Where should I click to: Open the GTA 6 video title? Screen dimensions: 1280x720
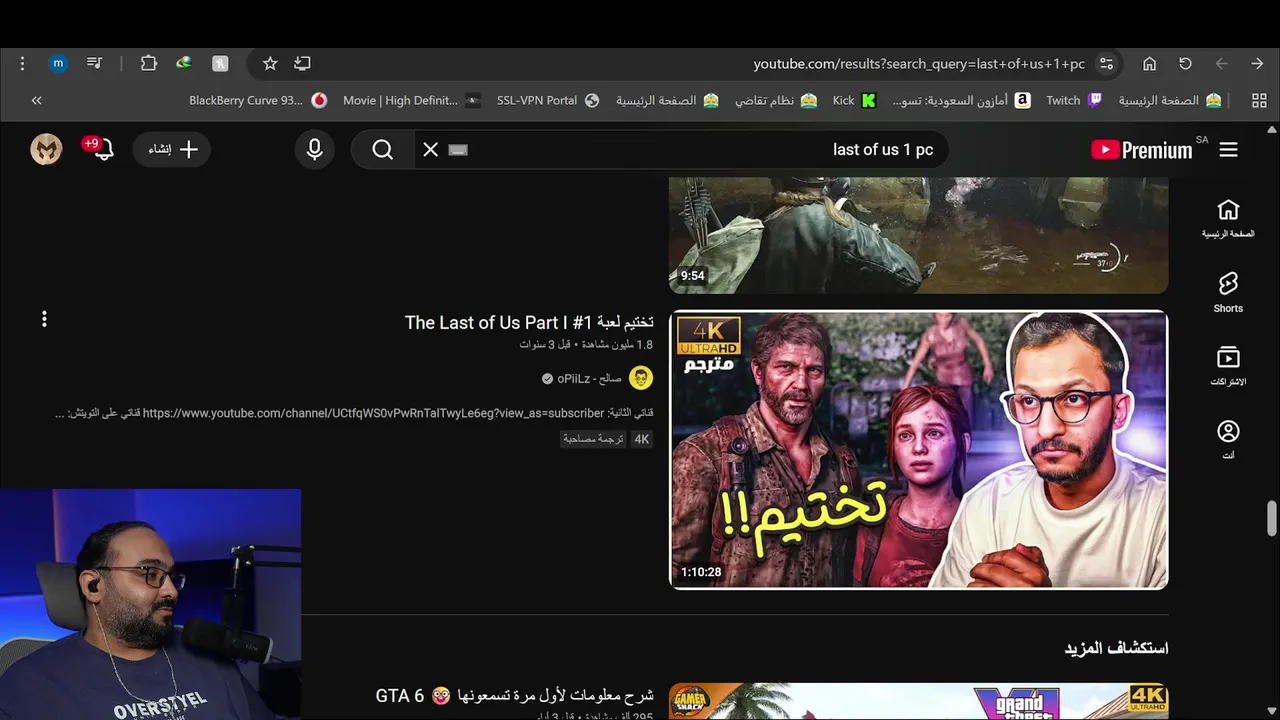(x=515, y=695)
